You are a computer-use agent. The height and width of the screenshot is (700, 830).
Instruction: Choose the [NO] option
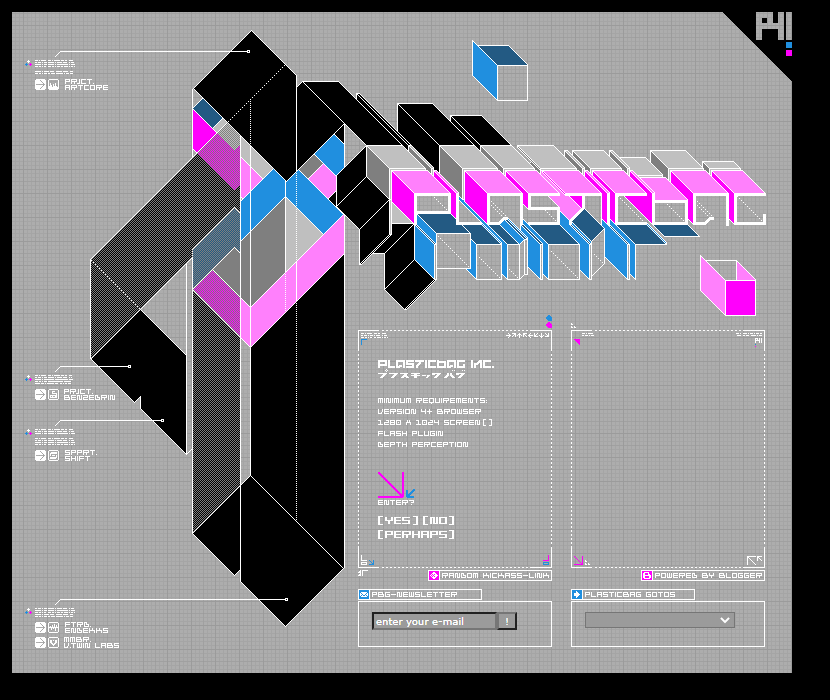pos(439,520)
